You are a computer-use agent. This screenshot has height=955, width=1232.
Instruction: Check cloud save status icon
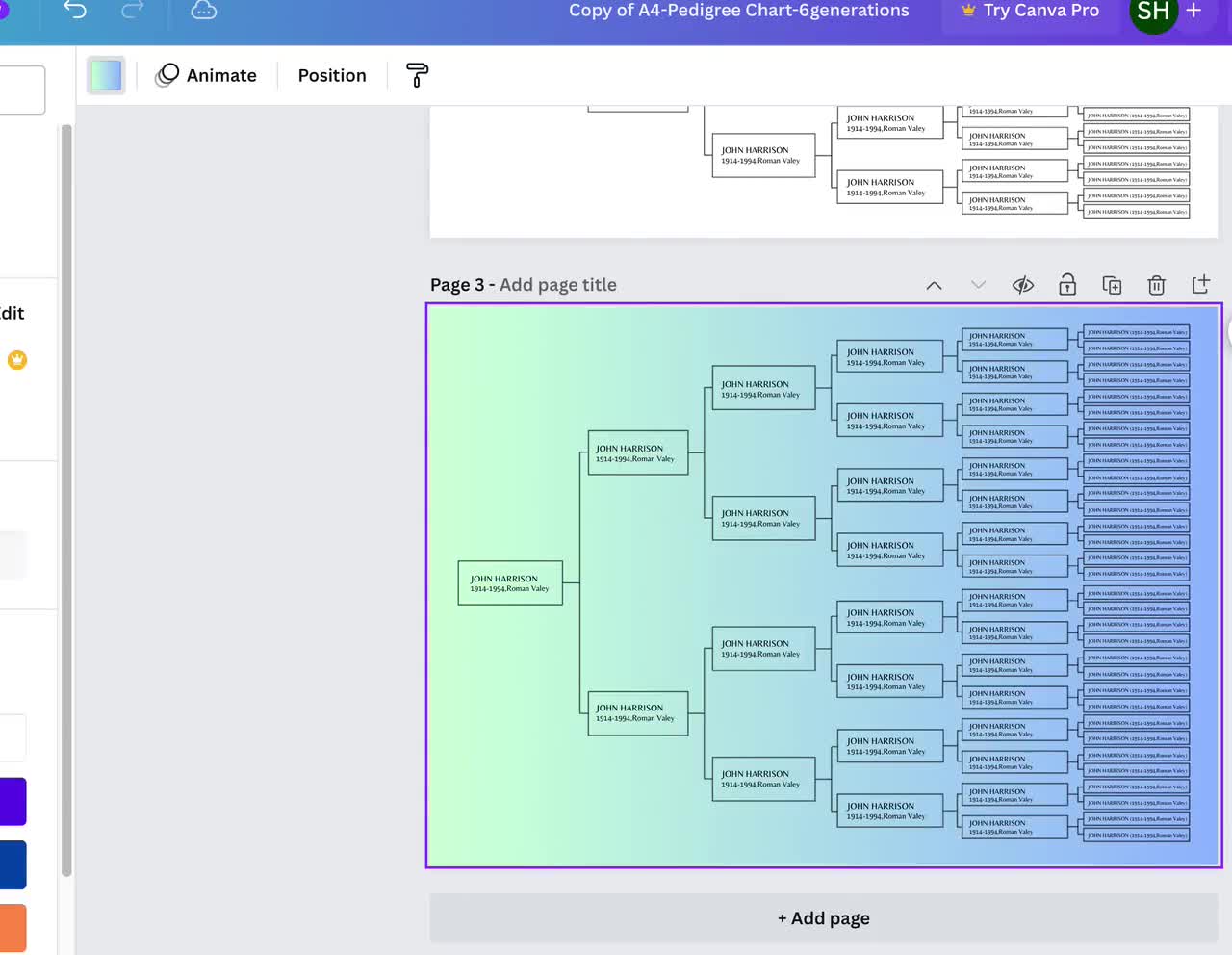click(x=203, y=10)
